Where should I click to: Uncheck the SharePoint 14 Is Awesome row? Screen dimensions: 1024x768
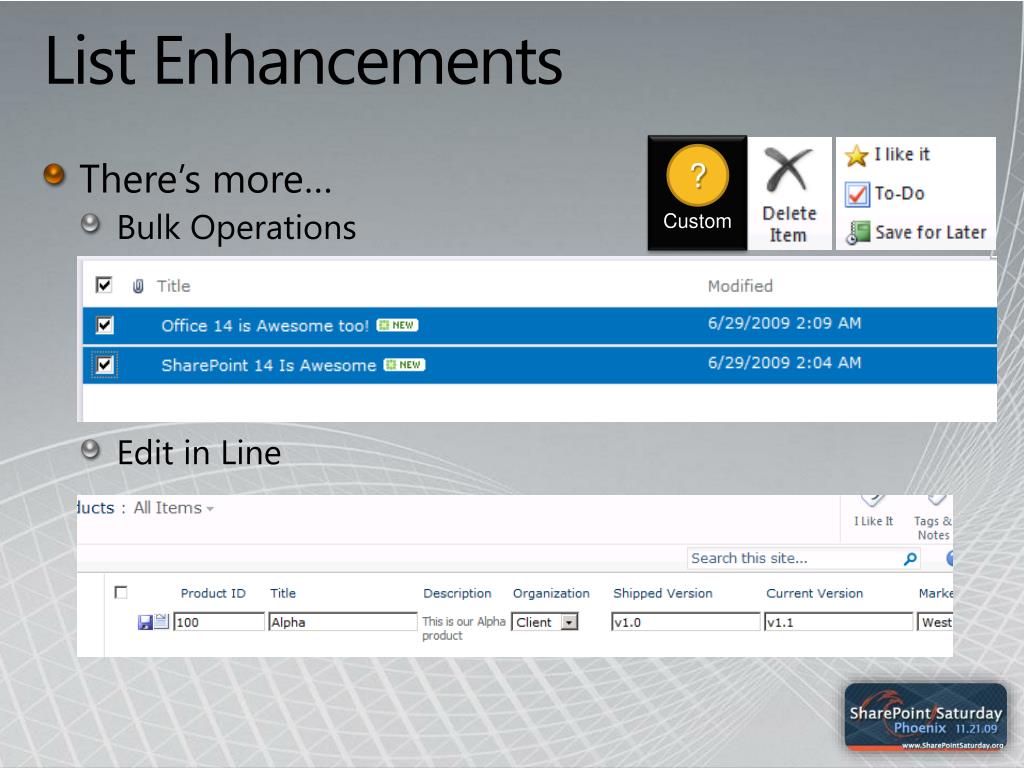point(104,364)
